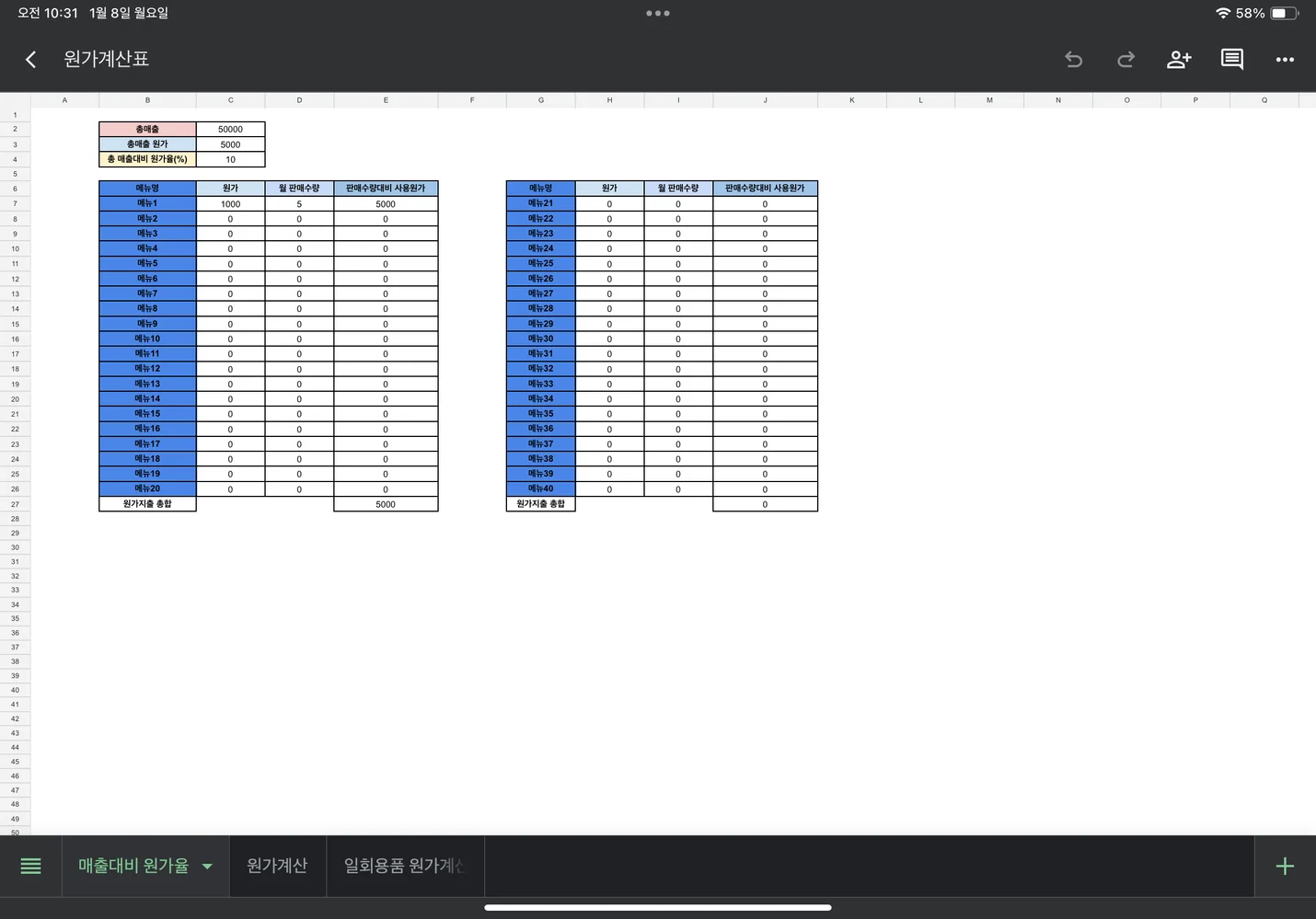The height and width of the screenshot is (919, 1316).
Task: Tap the iPad multitasking three-dots control
Action: (x=658, y=13)
